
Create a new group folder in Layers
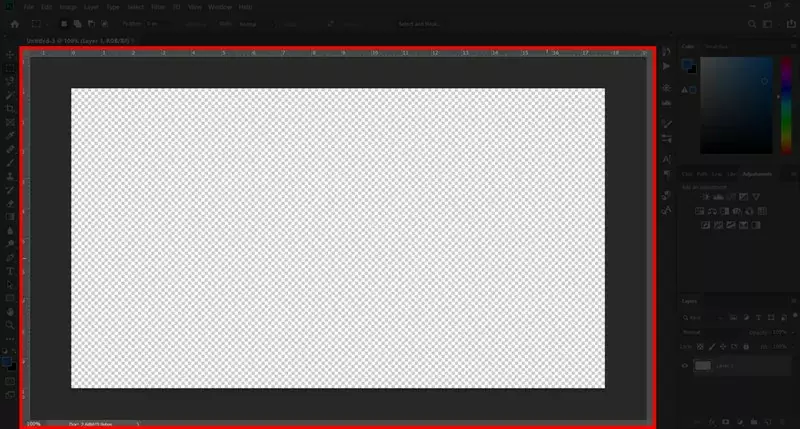[x=754, y=422]
